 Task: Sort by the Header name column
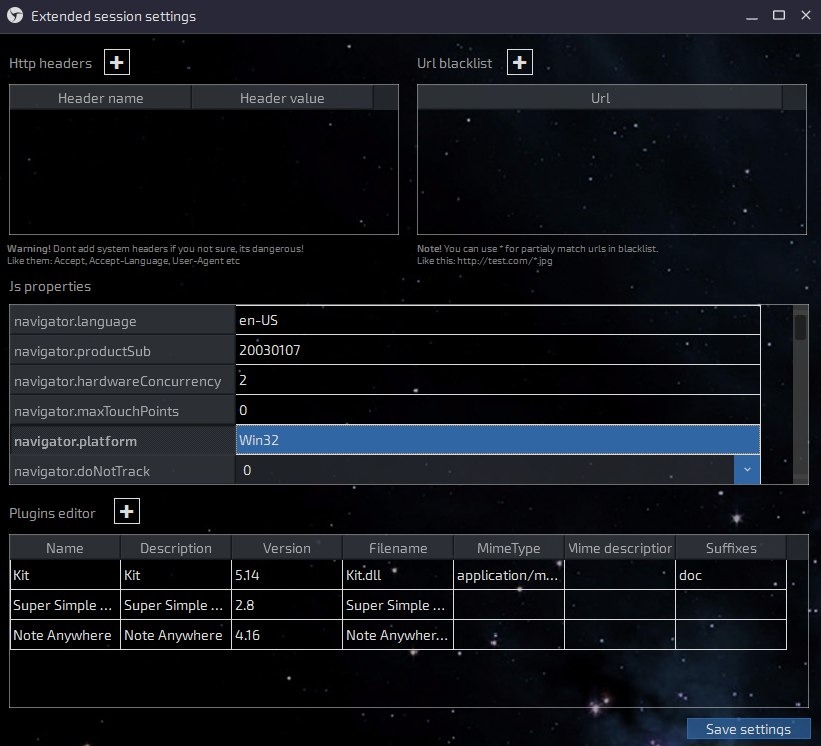(101, 98)
